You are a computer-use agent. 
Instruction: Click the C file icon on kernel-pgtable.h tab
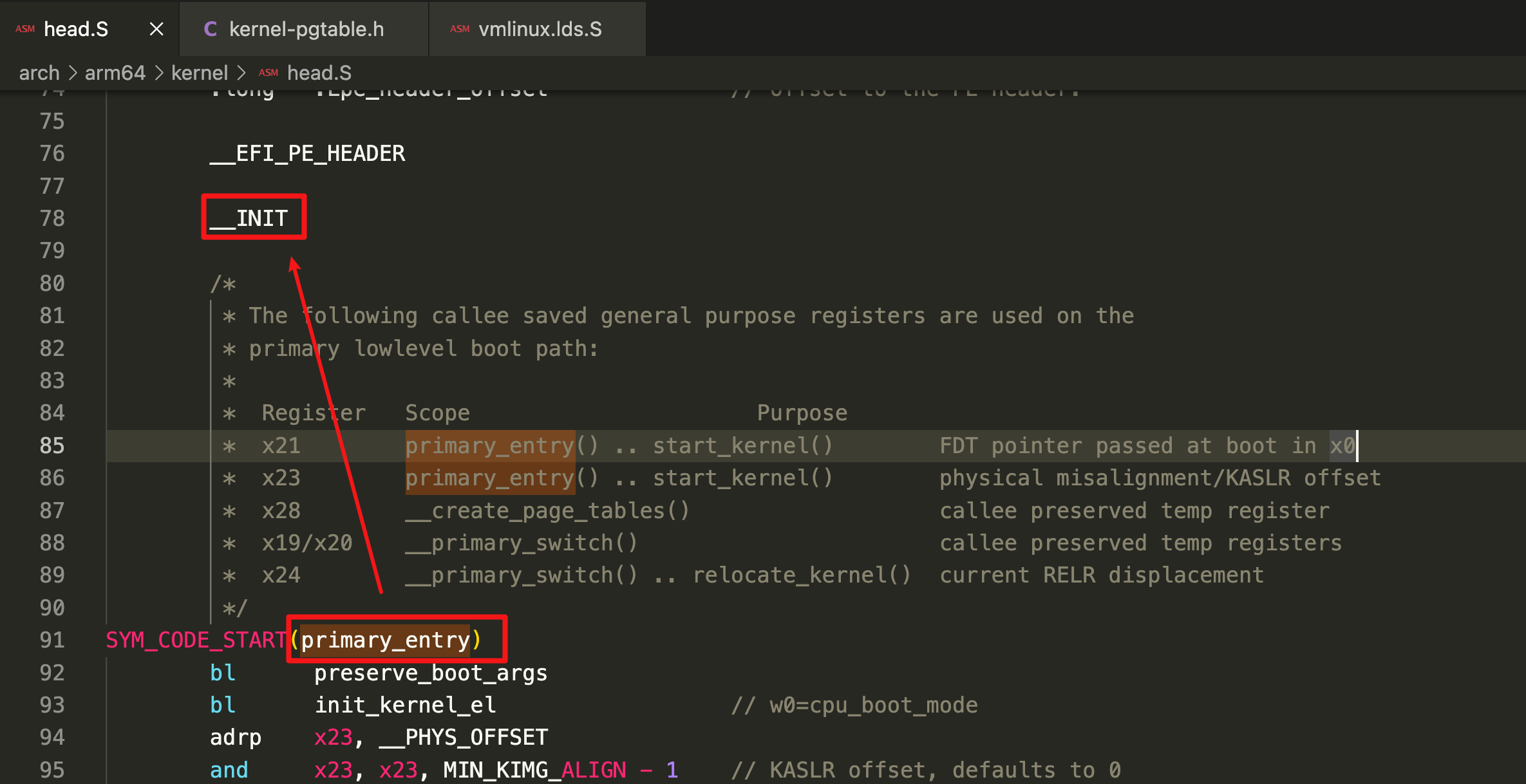[210, 29]
